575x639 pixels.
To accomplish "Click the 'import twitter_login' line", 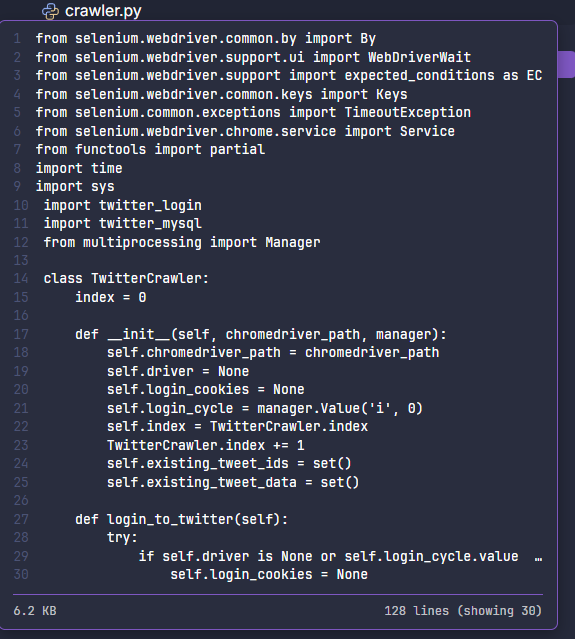I will (x=123, y=205).
